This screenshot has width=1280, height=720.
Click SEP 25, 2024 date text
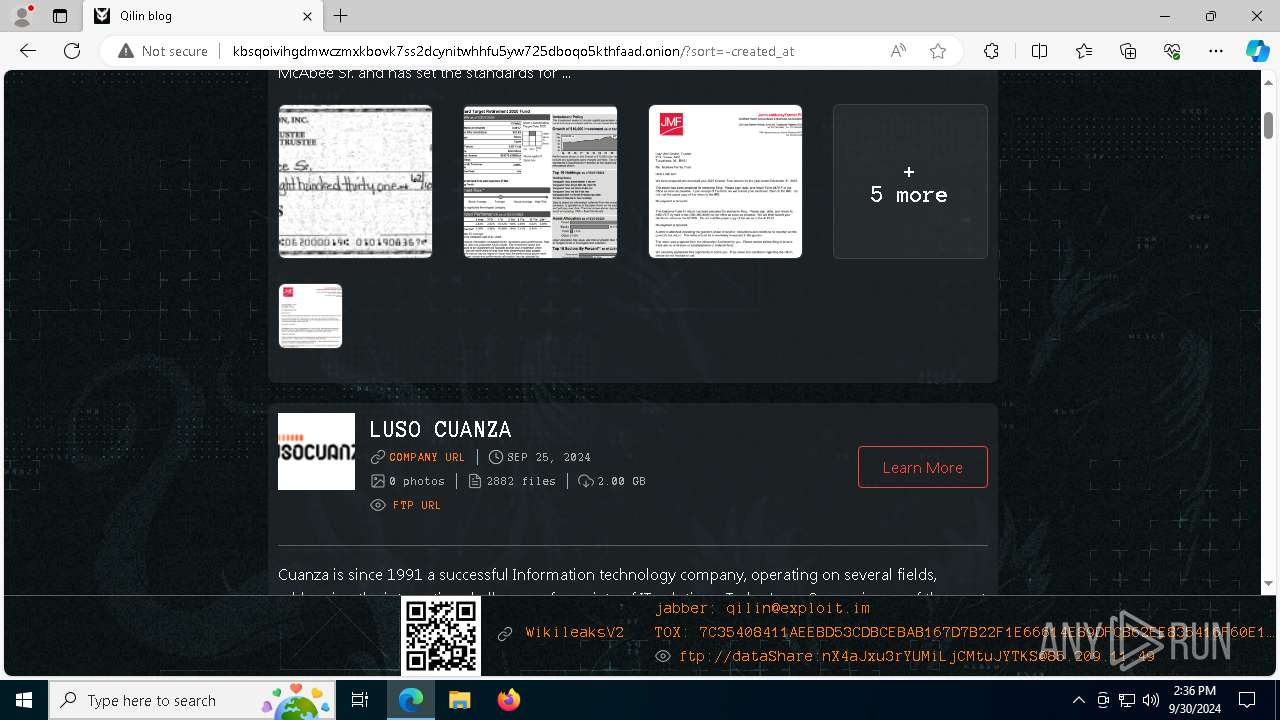pyautogui.click(x=549, y=457)
